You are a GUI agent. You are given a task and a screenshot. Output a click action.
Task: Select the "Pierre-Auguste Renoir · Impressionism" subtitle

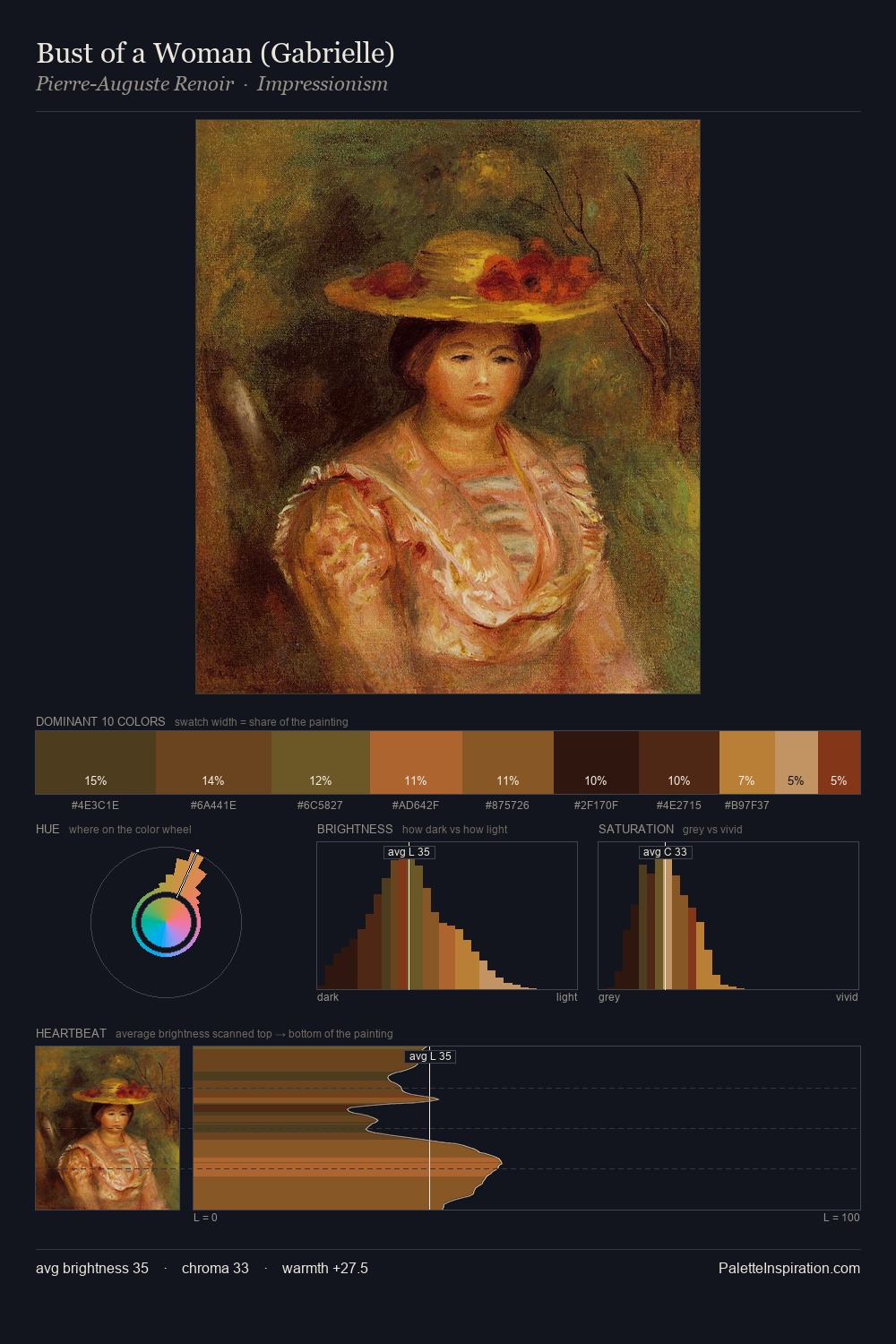211,84
